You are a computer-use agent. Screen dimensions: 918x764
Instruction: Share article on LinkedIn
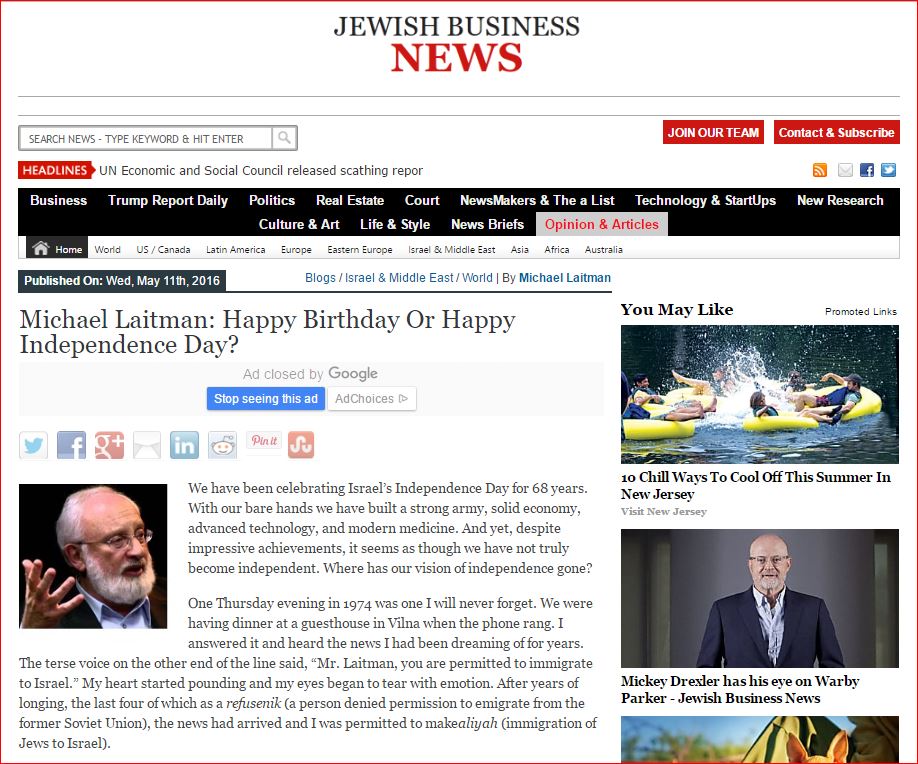click(x=184, y=445)
